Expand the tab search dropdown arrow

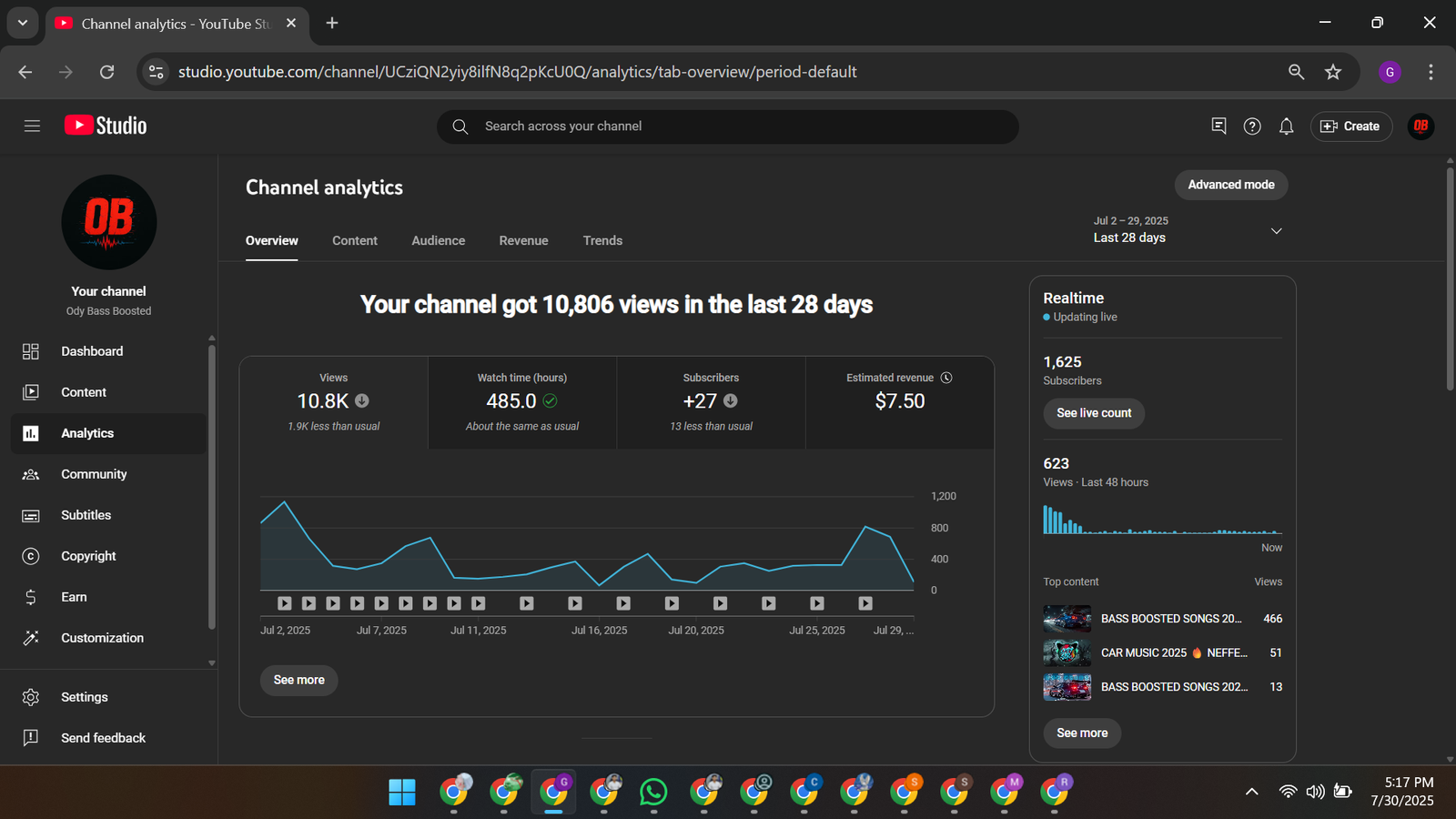click(23, 23)
